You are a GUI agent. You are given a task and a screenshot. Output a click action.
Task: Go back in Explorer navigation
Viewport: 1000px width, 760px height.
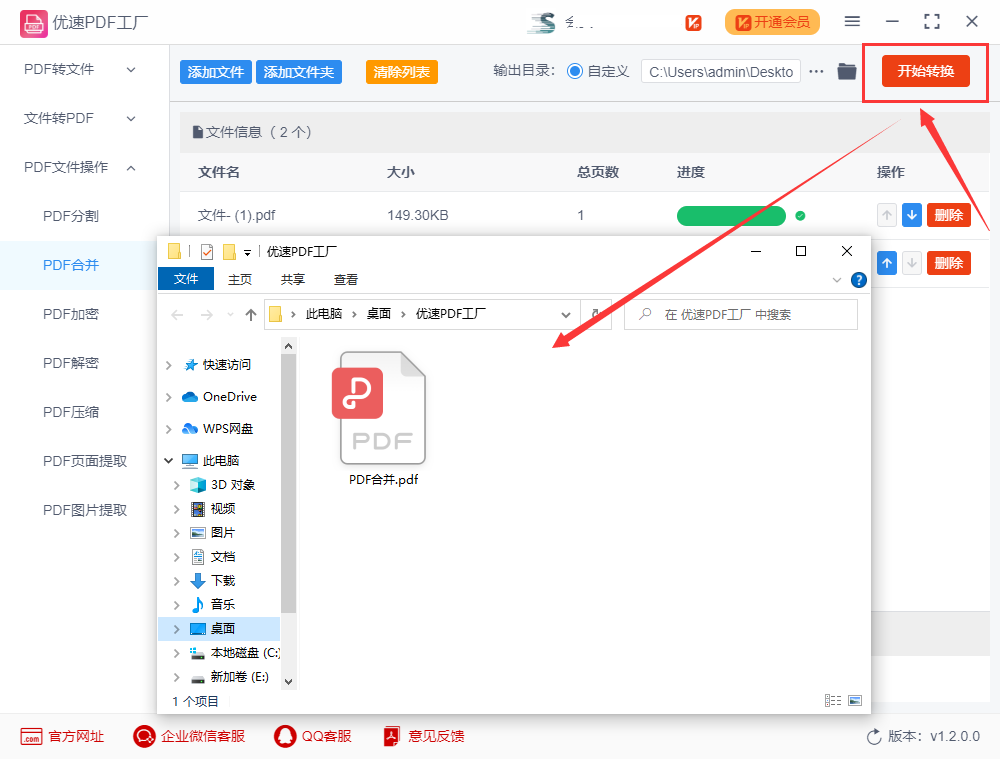tap(177, 315)
